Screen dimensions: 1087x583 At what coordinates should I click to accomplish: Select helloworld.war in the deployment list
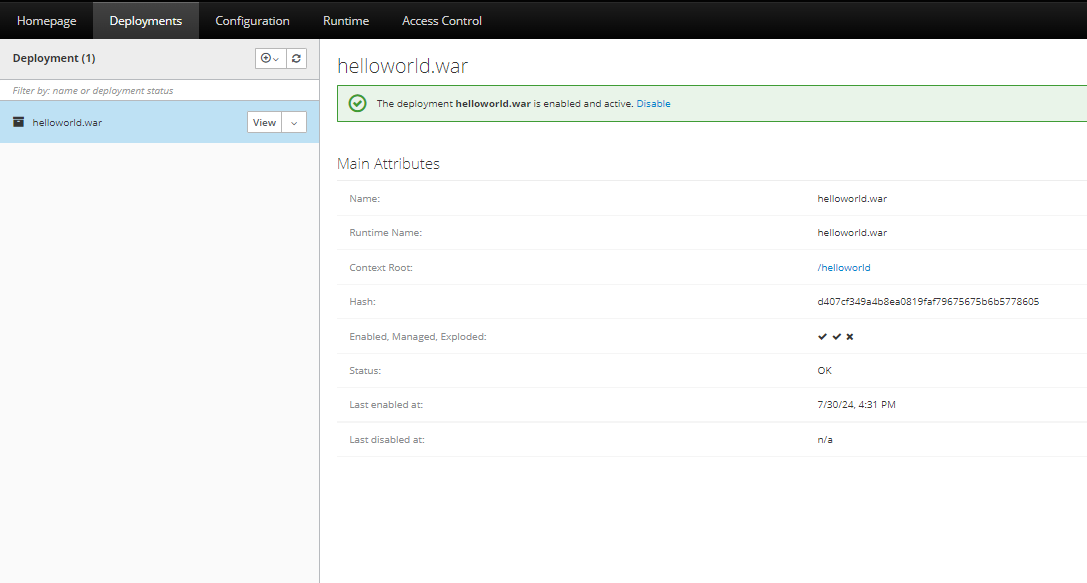coord(67,123)
